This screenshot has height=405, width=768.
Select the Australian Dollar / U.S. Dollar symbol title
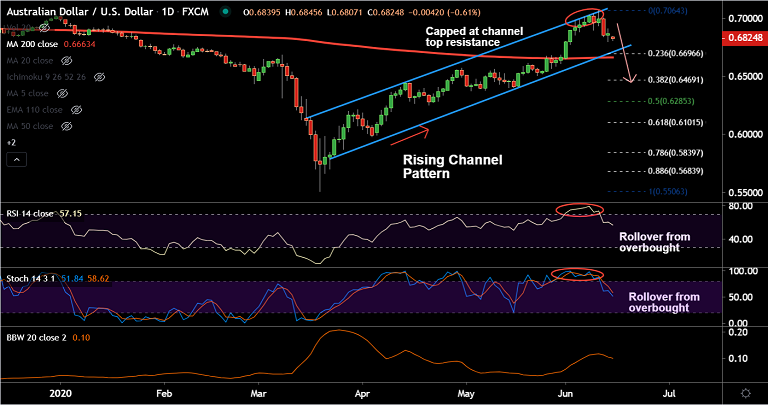pyautogui.click(x=80, y=12)
